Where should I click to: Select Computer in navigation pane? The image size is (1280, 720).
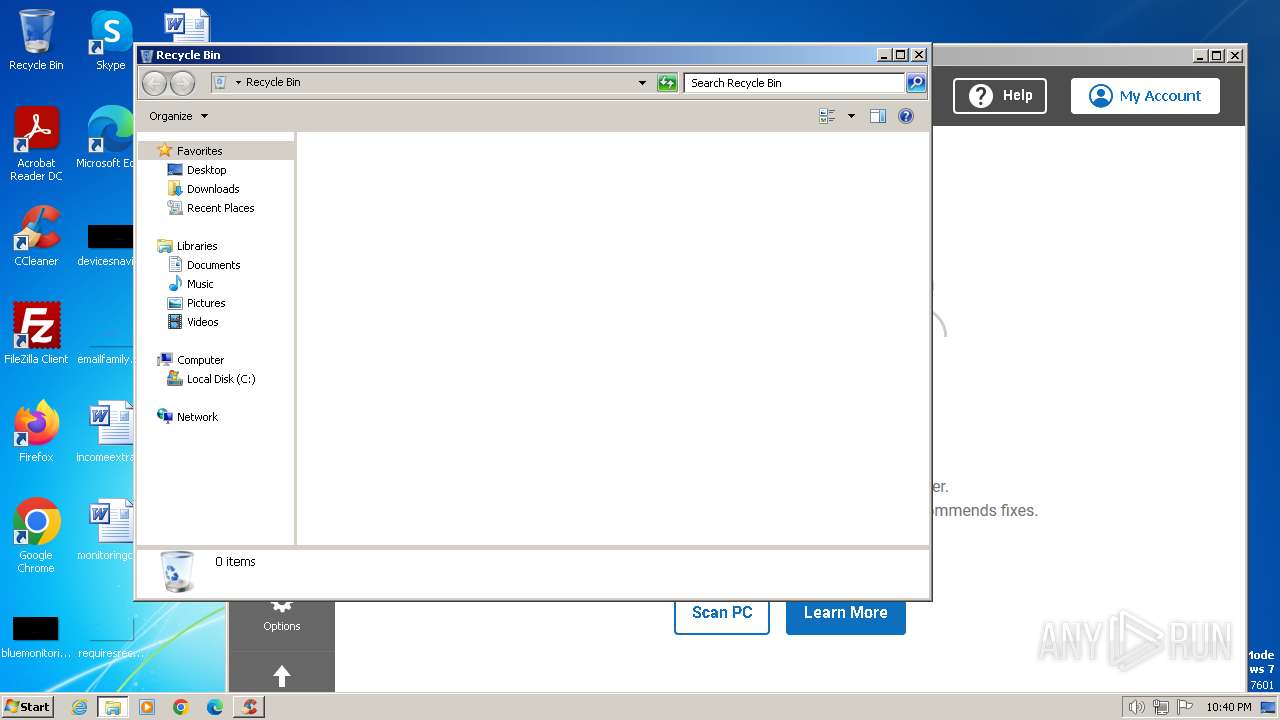(200, 360)
